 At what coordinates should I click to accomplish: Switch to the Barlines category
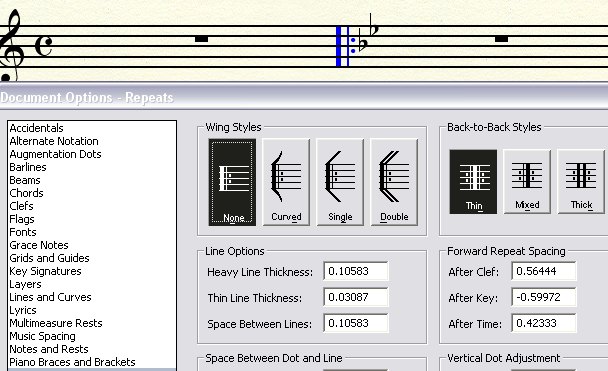click(x=28, y=167)
